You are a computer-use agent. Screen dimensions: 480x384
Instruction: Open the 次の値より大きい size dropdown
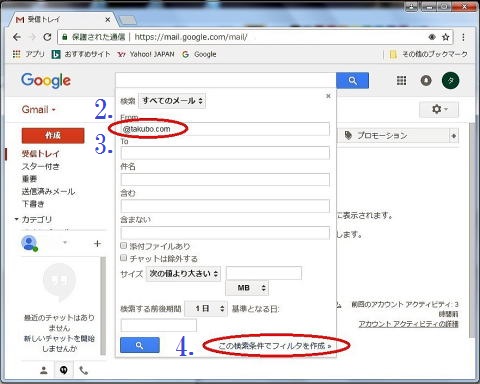coord(183,274)
